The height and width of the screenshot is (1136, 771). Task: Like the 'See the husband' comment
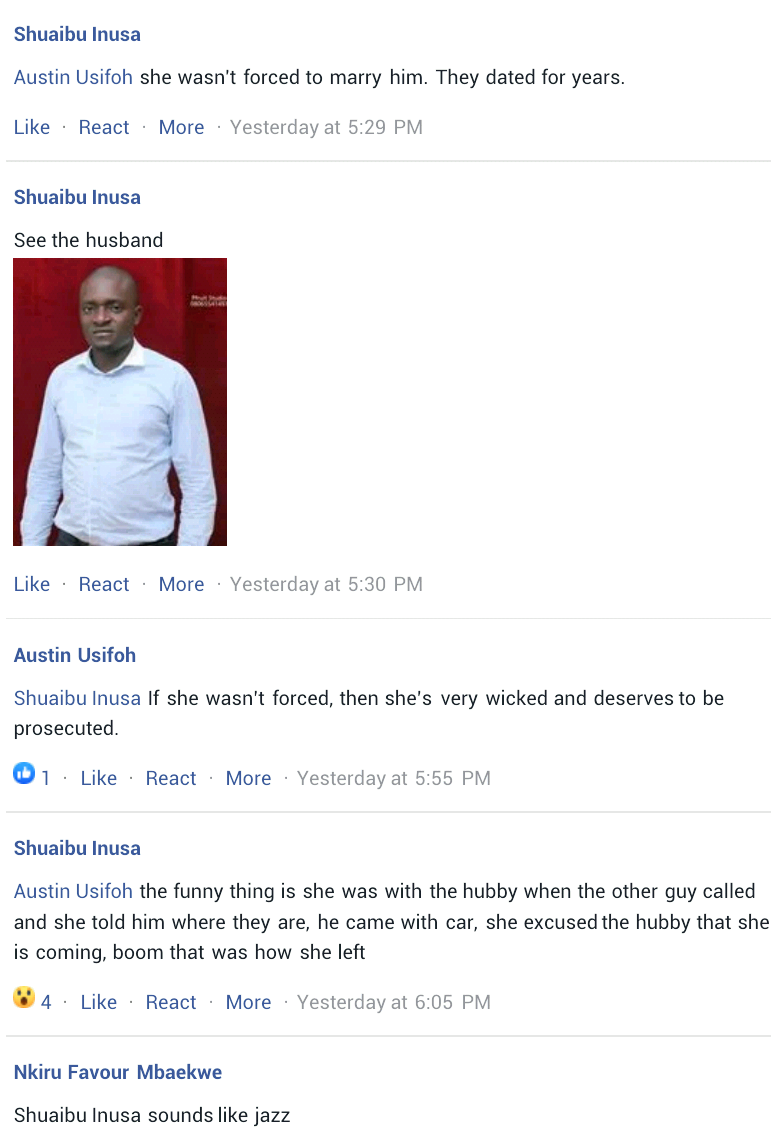(x=32, y=584)
